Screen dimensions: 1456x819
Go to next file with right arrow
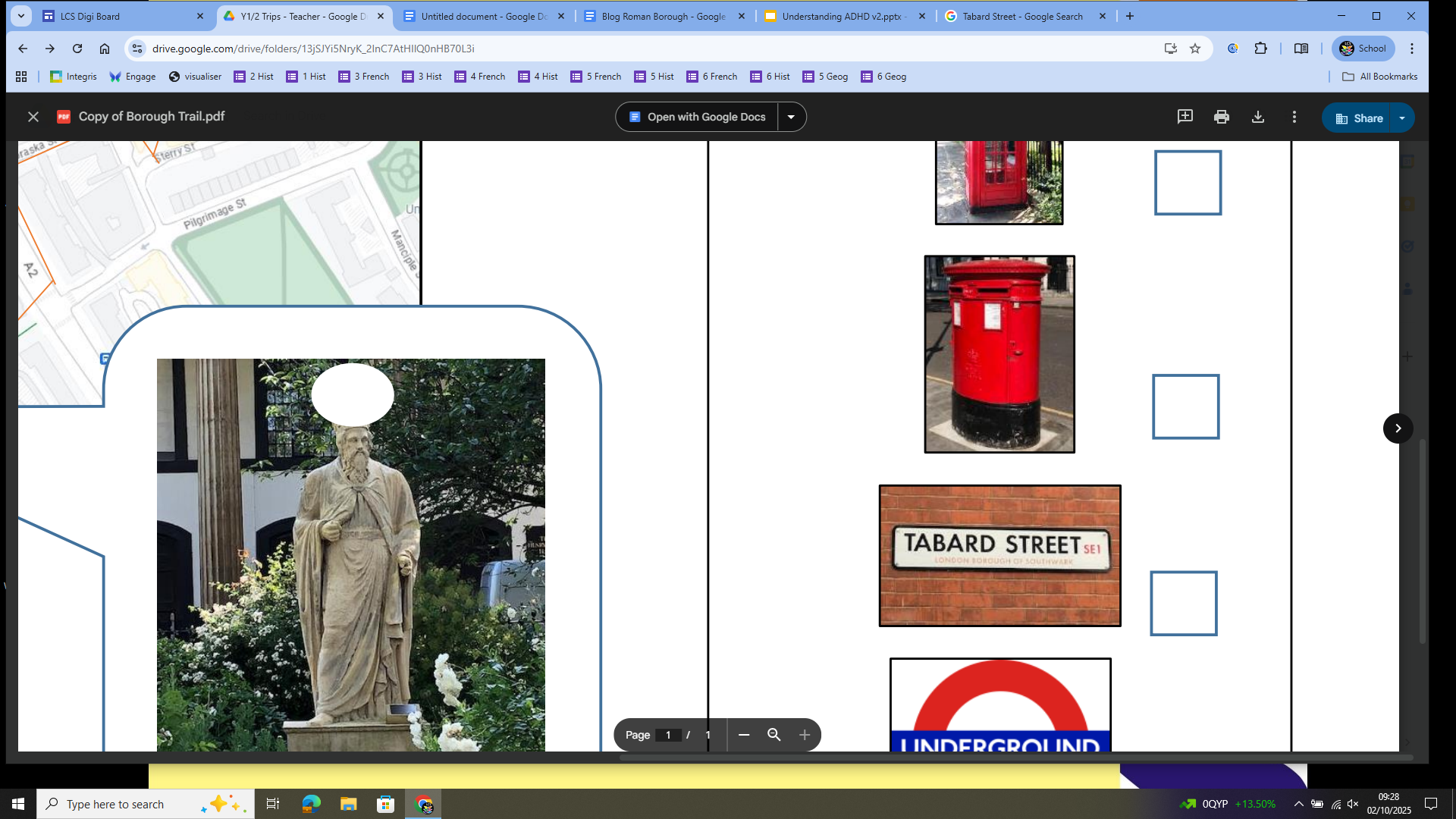pos(1398,428)
